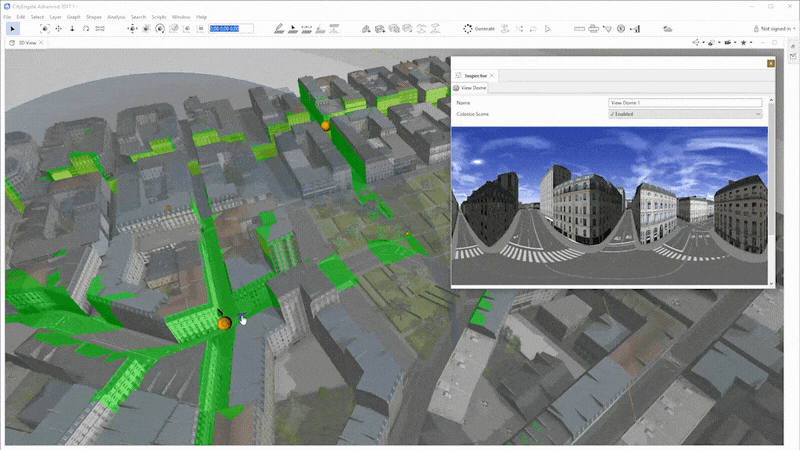The image size is (800, 450).
Task: Select the View Corridor analysis tool
Action: click(635, 29)
